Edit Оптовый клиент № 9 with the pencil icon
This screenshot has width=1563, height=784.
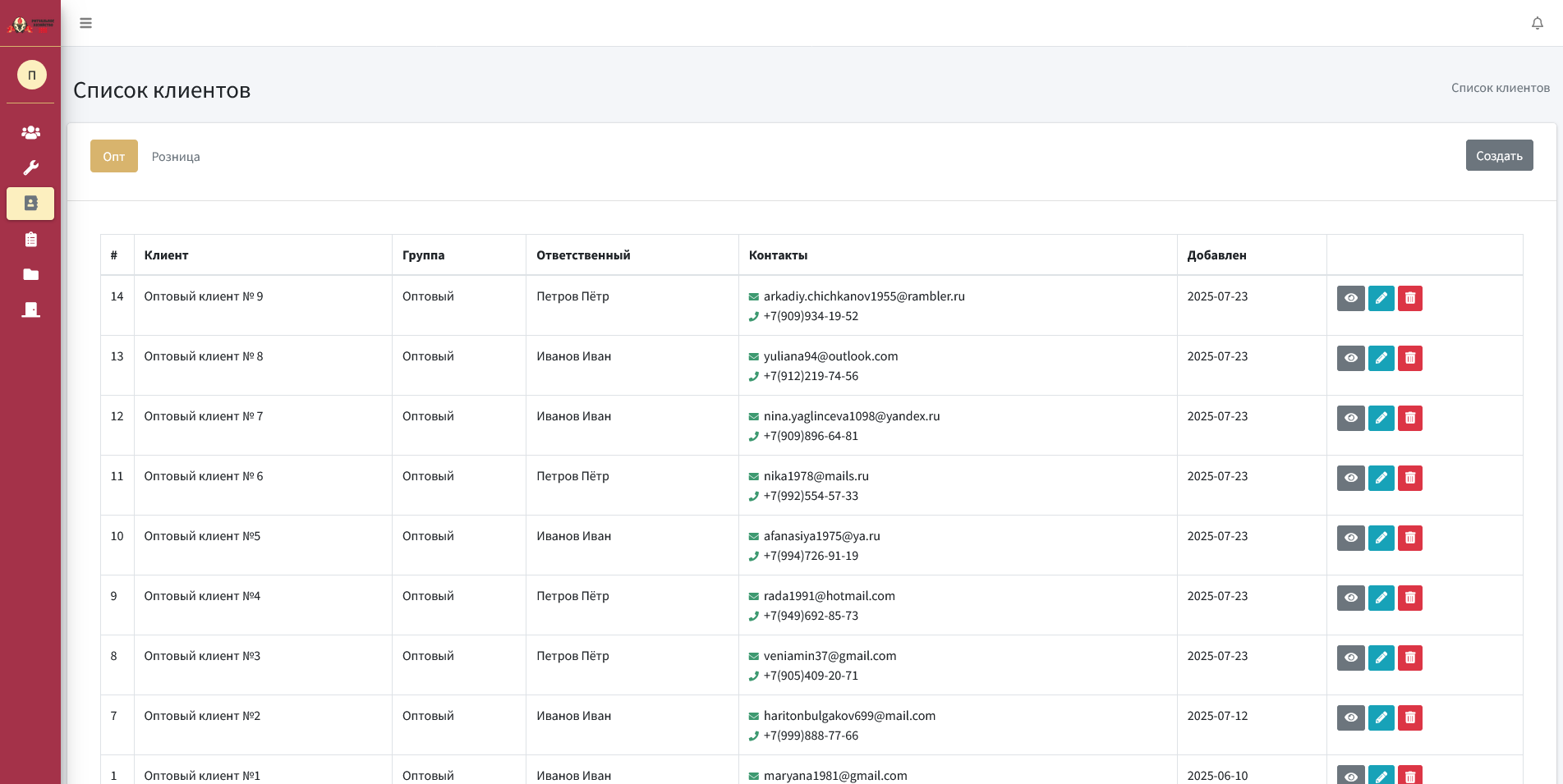(1381, 298)
